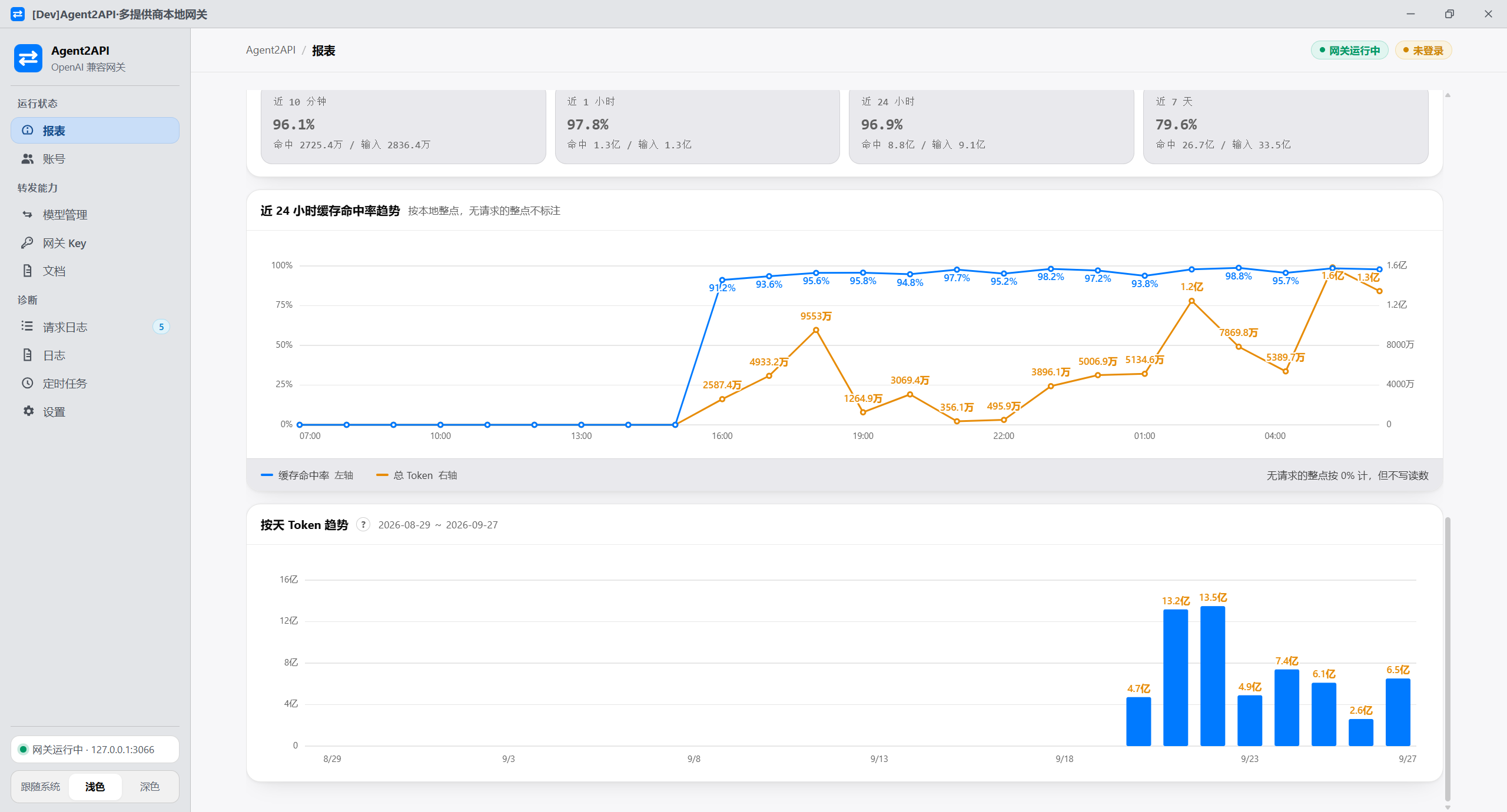Image resolution: width=1507 pixels, height=812 pixels.
Task: Click the request log badge showing 5
Action: point(161,327)
